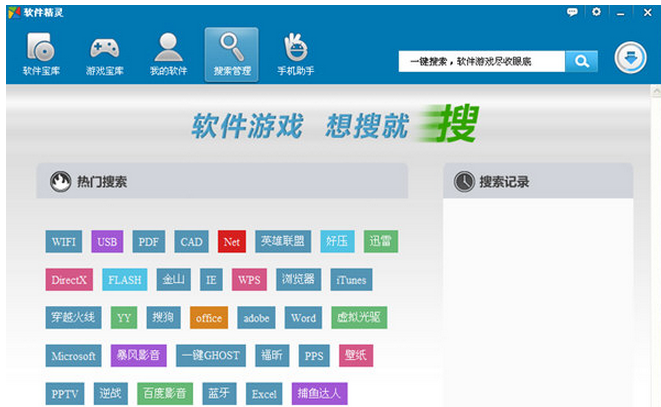Image resolution: width=661 pixels, height=407 pixels.
Task: Click the search magnifier button
Action: pyautogui.click(x=581, y=62)
